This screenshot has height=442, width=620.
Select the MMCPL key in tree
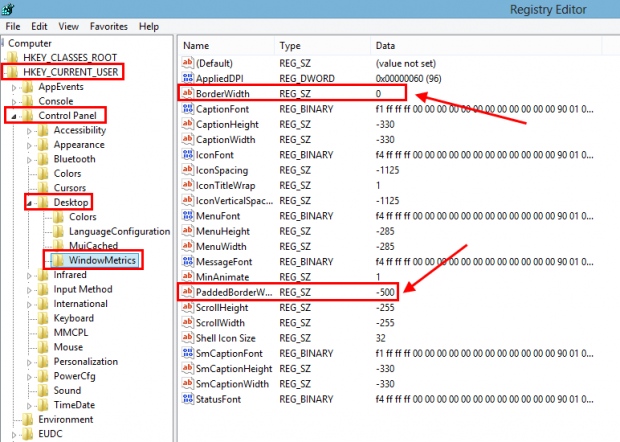71,332
